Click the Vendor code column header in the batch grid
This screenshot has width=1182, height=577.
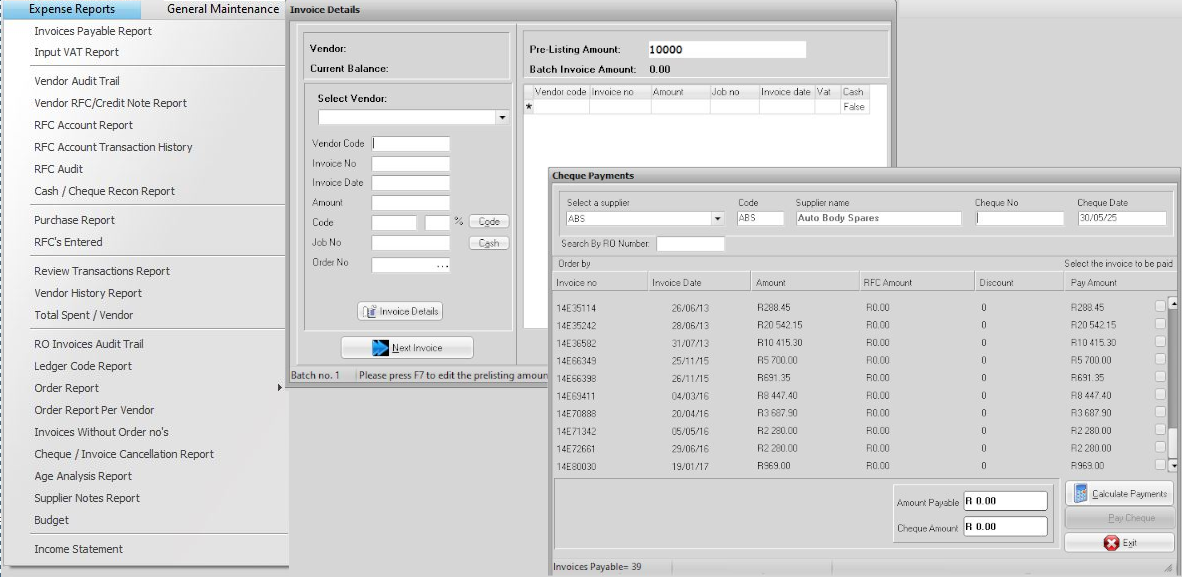pos(561,92)
